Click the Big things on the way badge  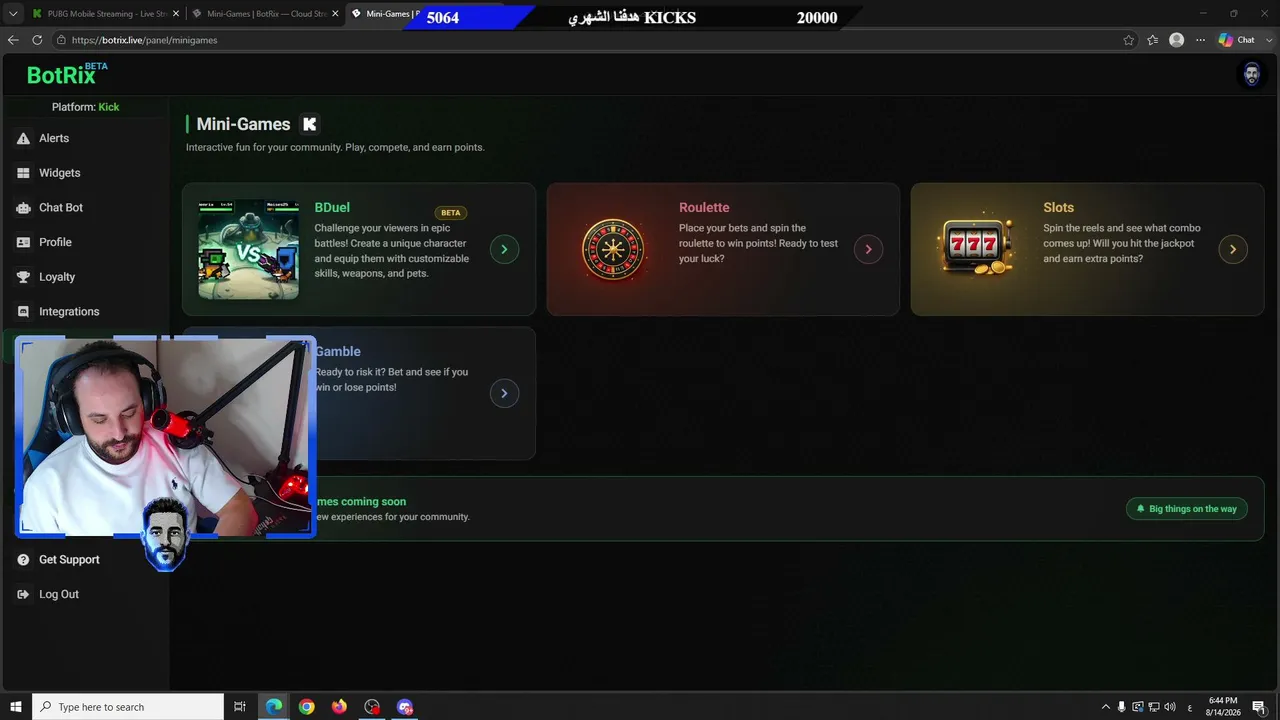pos(1187,509)
